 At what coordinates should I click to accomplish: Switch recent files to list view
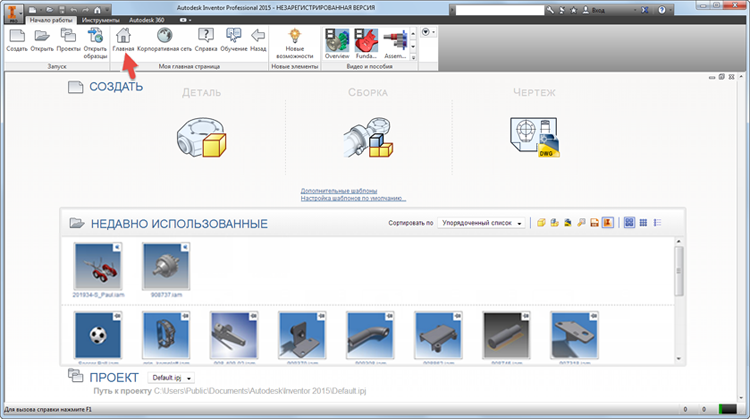(657, 222)
